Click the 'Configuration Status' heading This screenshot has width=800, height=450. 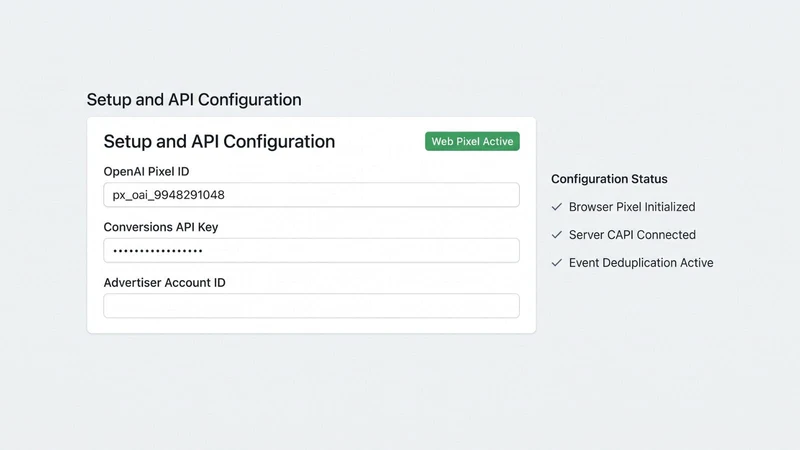click(609, 179)
